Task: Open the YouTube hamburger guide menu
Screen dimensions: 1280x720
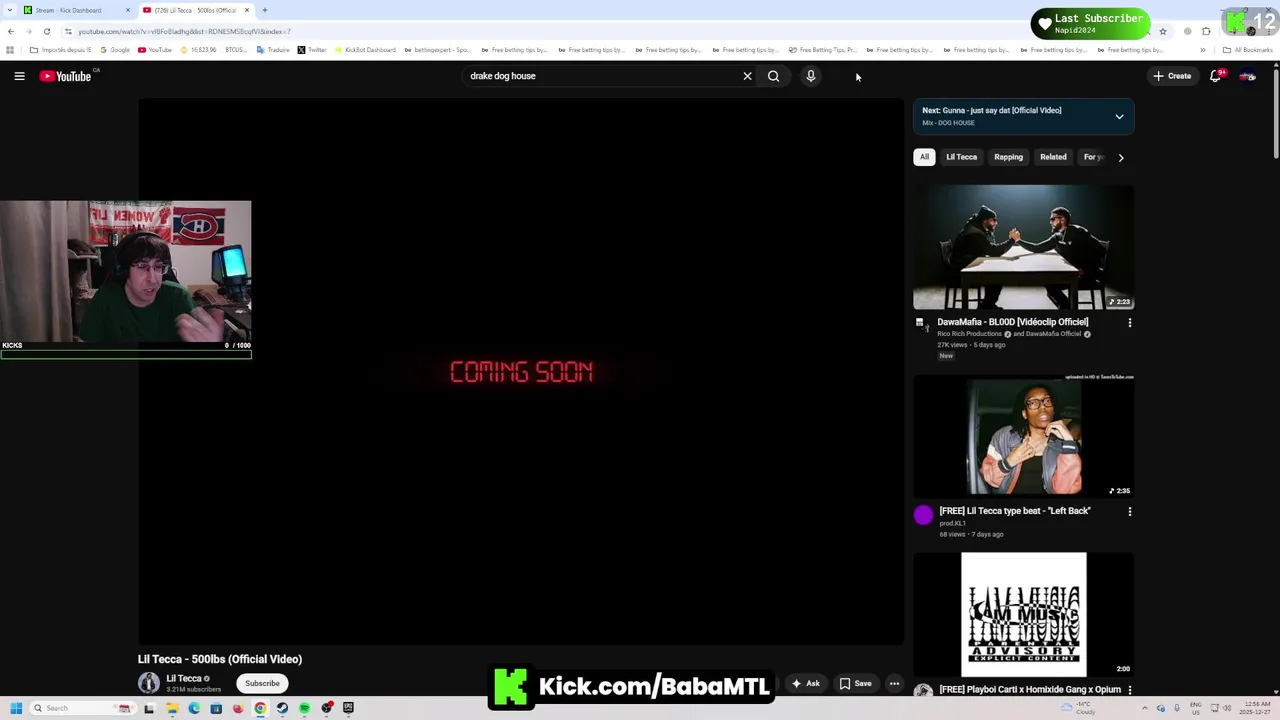Action: click(x=19, y=76)
